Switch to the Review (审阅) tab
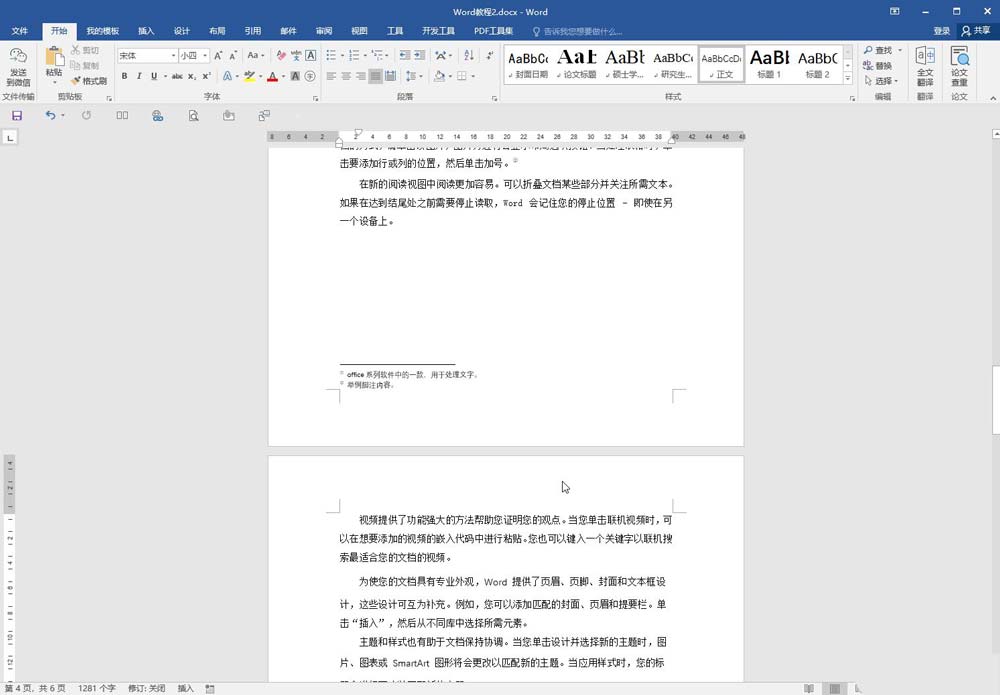 (x=324, y=31)
